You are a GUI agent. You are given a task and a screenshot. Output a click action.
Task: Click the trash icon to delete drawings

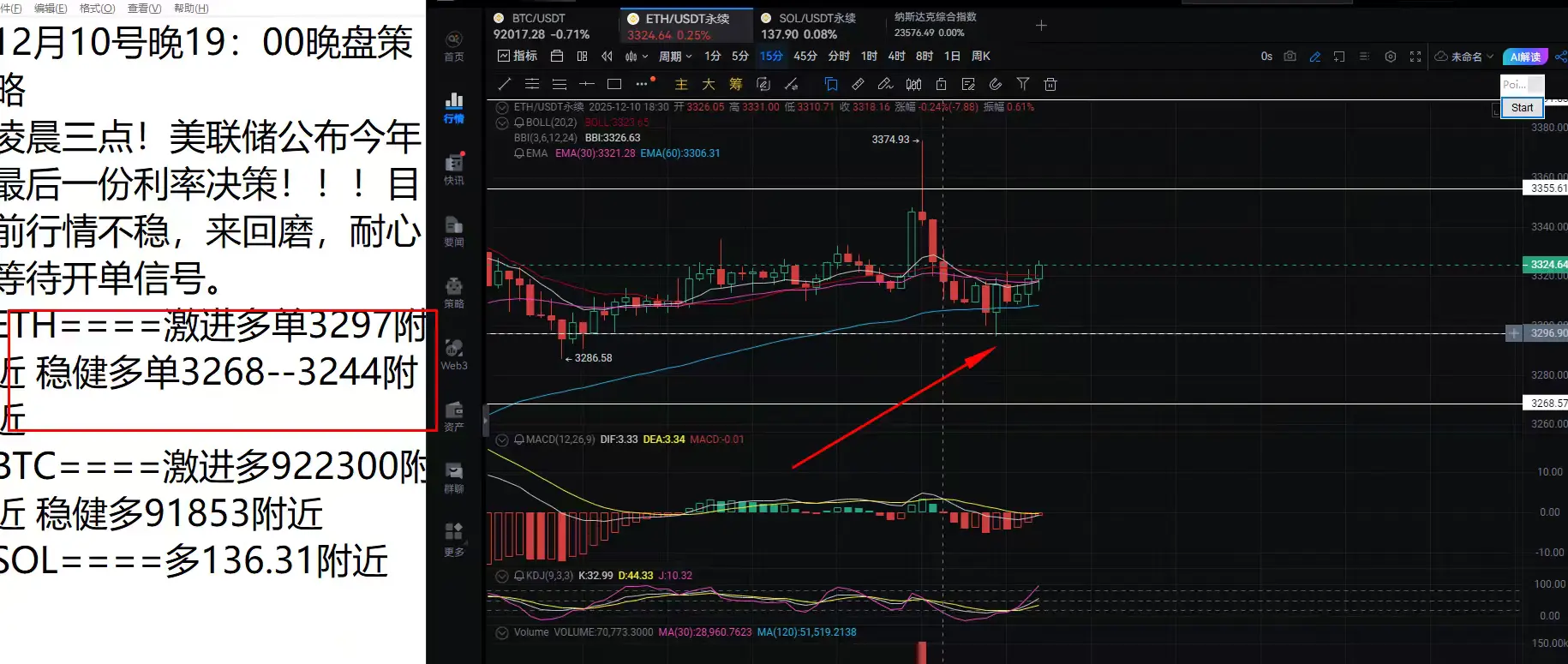click(1050, 84)
